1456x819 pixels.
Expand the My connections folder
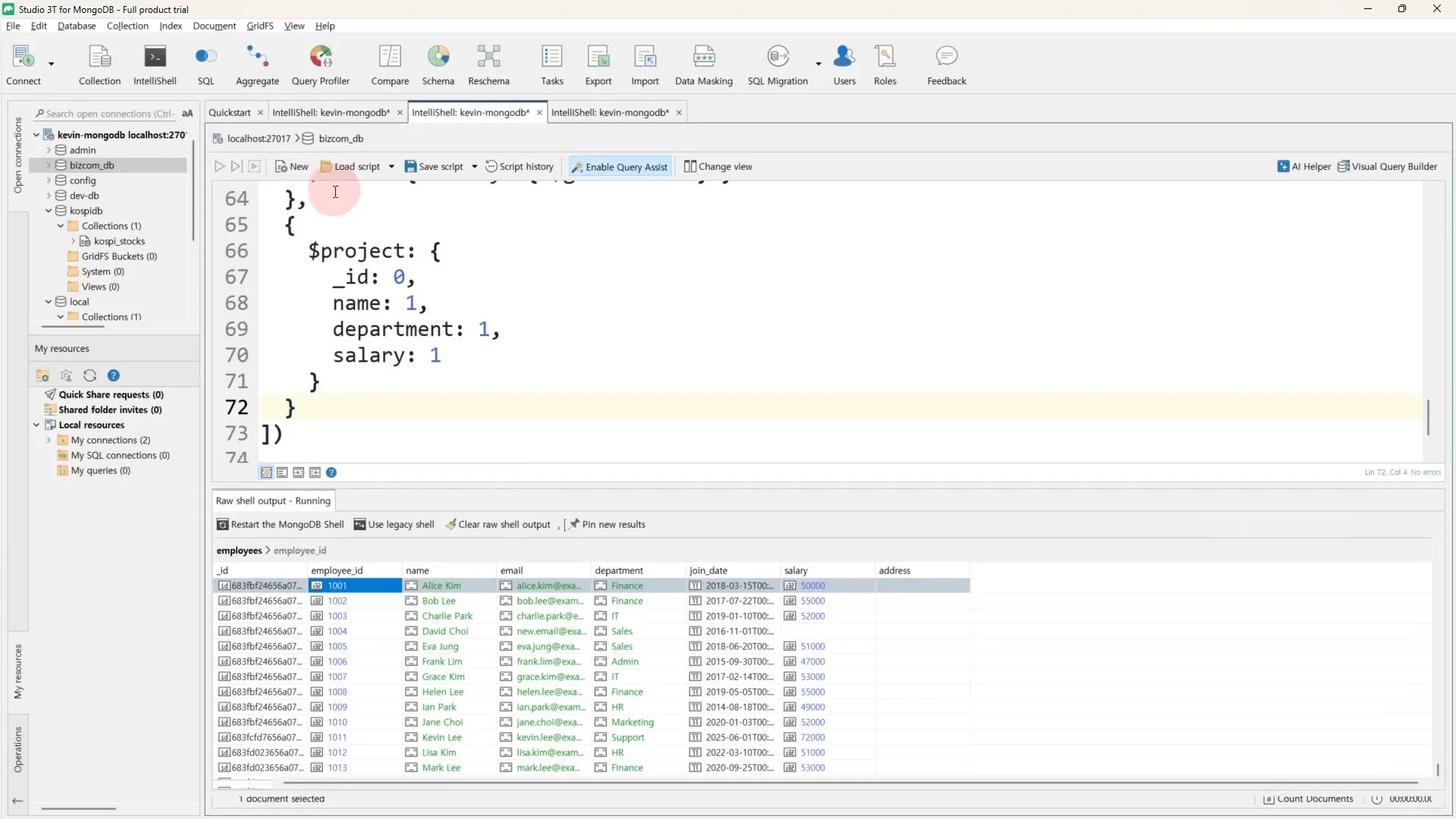[x=49, y=440]
